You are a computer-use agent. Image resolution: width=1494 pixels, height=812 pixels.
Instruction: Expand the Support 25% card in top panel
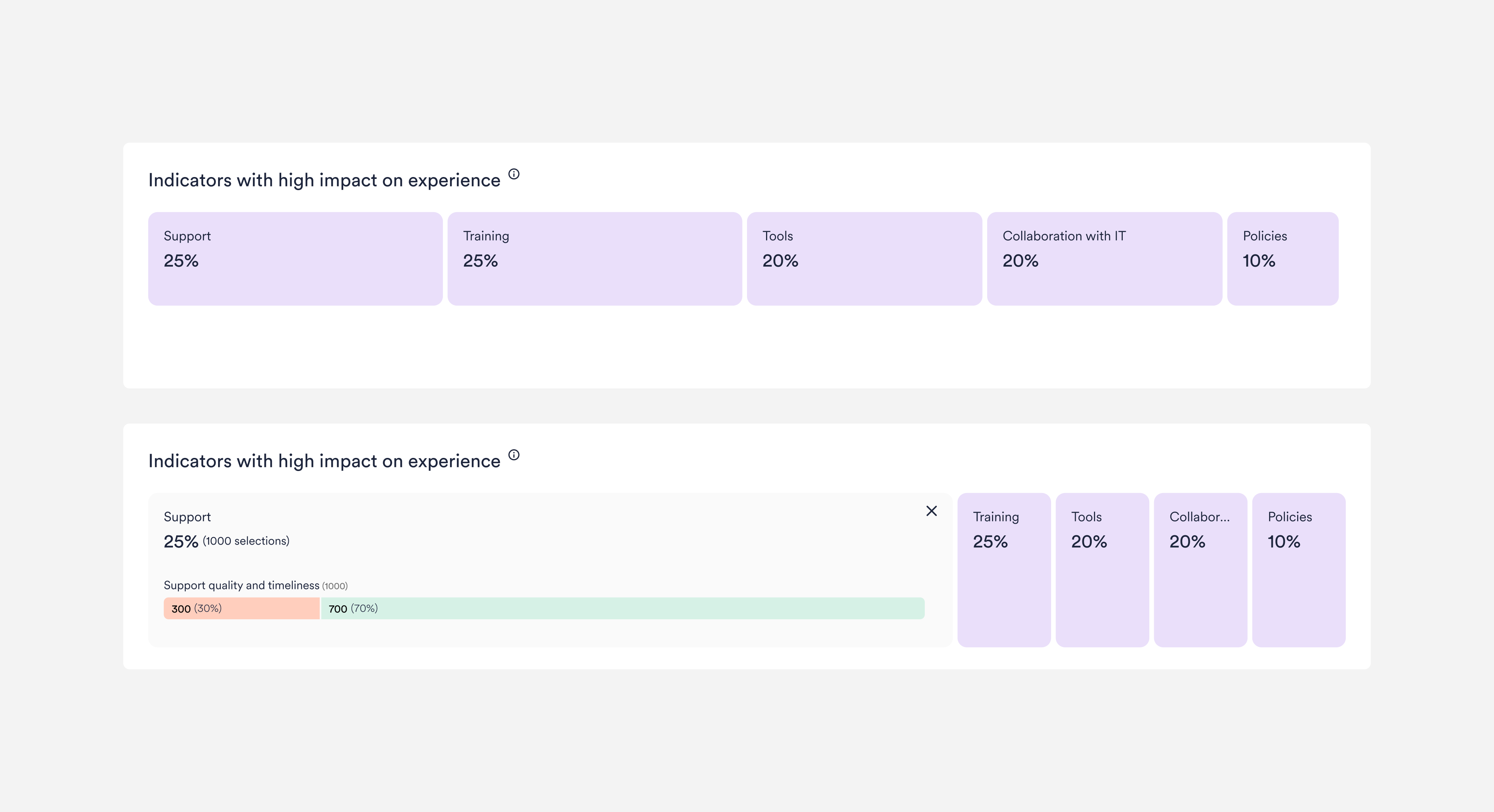pyautogui.click(x=295, y=259)
